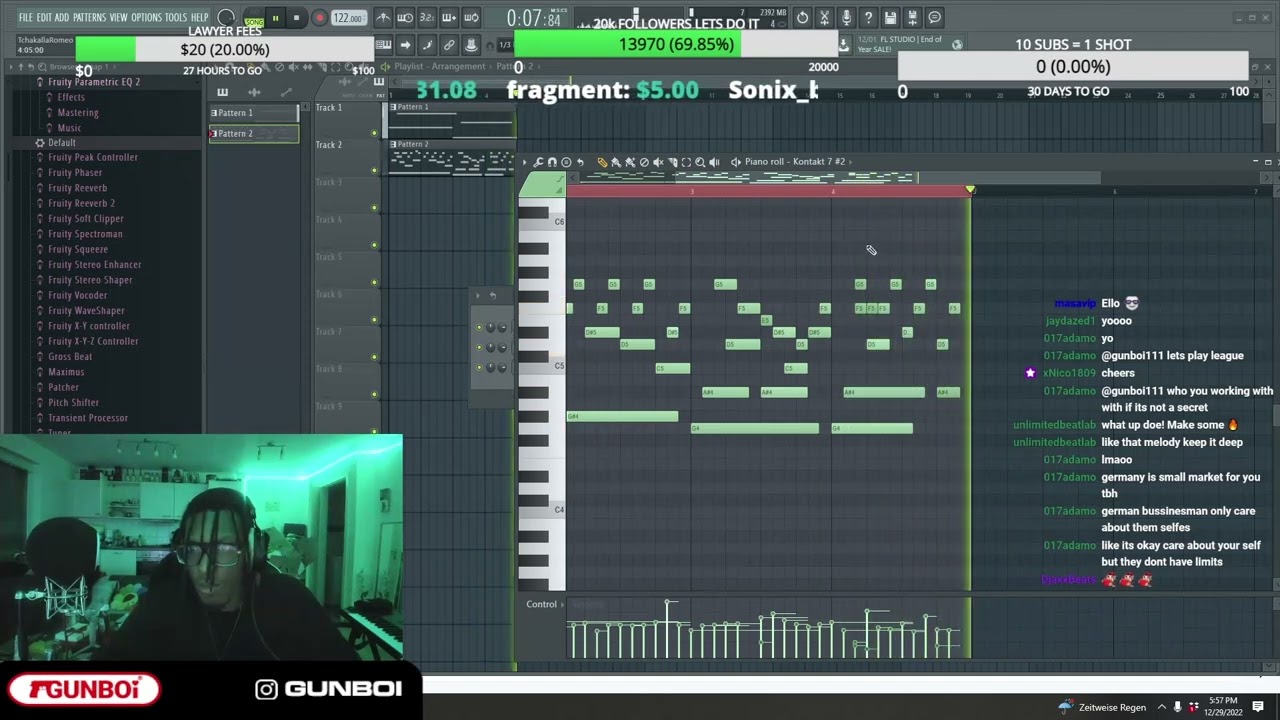Mute Track 5 green dot in playlist
Screen dimensions: 1280x720
pos(374,282)
